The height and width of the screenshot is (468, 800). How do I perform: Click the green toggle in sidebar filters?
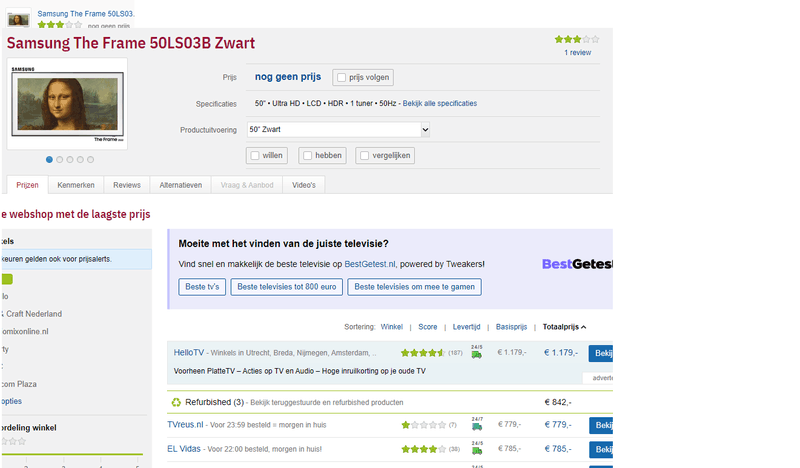click(x=7, y=279)
